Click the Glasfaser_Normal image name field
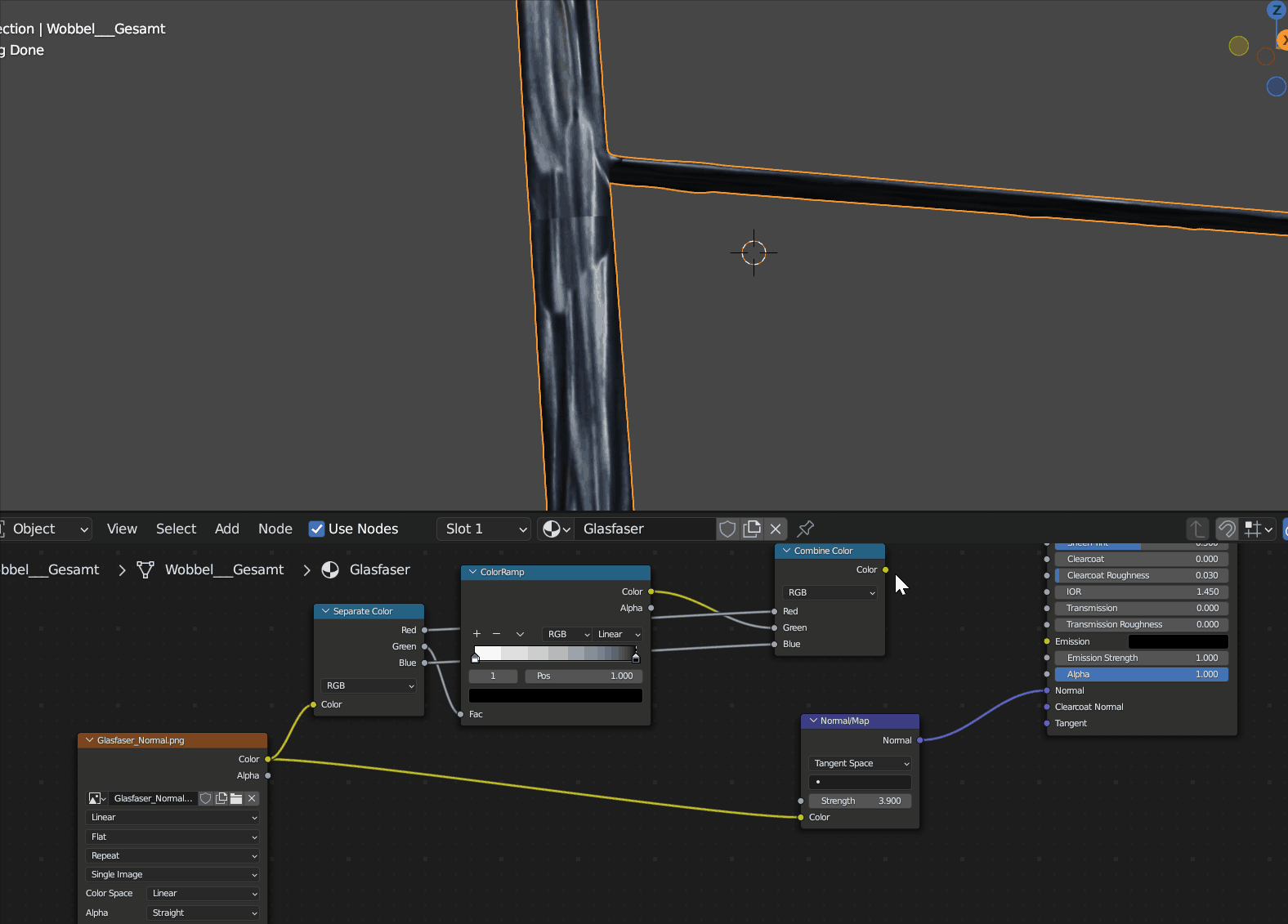1288x924 pixels. point(153,798)
